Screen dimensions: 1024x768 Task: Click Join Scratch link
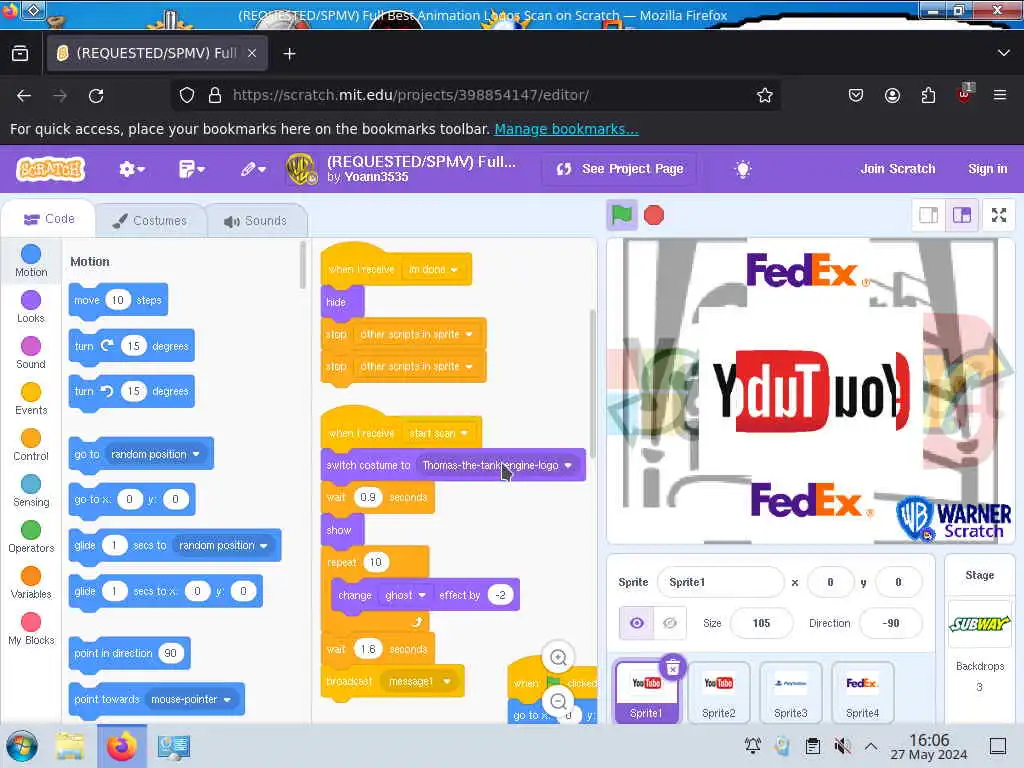pos(897,168)
